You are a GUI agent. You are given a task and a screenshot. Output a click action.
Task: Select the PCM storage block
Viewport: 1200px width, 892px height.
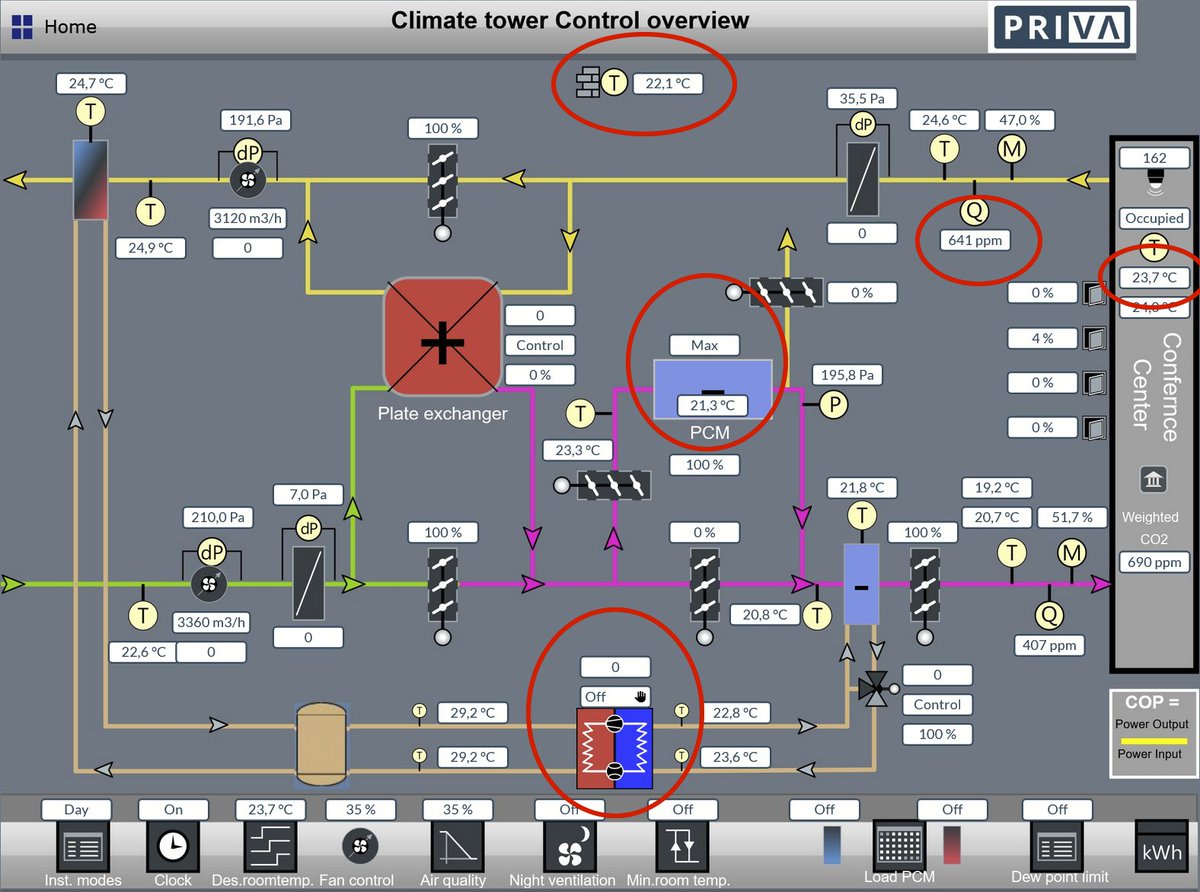click(x=712, y=388)
